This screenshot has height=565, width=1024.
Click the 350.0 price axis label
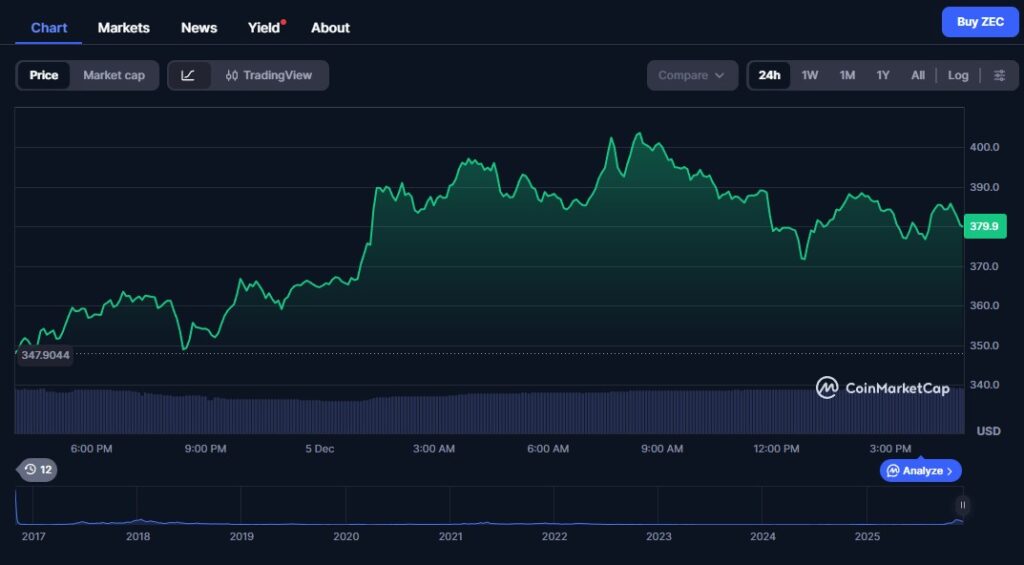[984, 346]
